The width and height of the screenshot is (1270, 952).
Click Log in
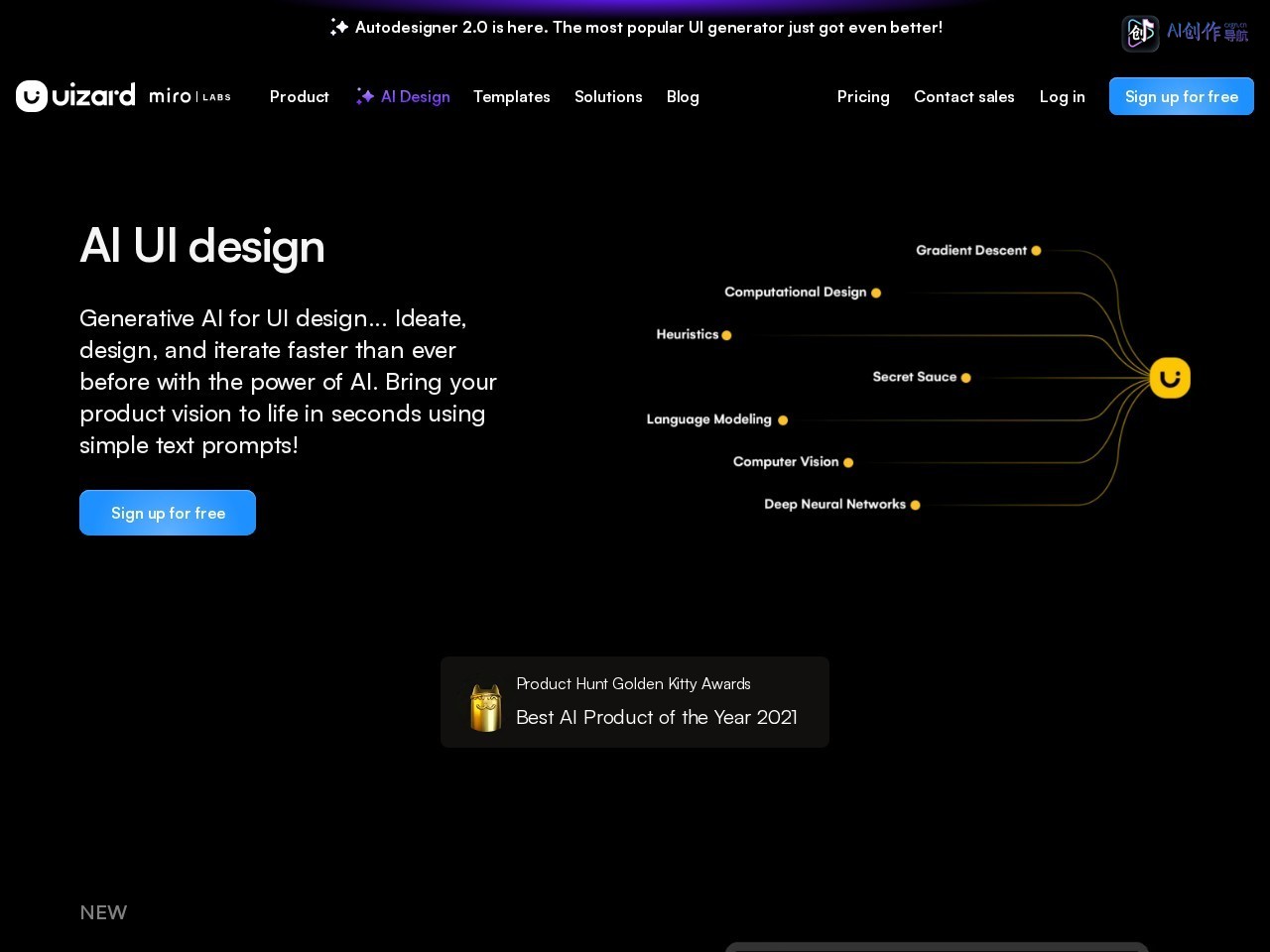(x=1063, y=96)
